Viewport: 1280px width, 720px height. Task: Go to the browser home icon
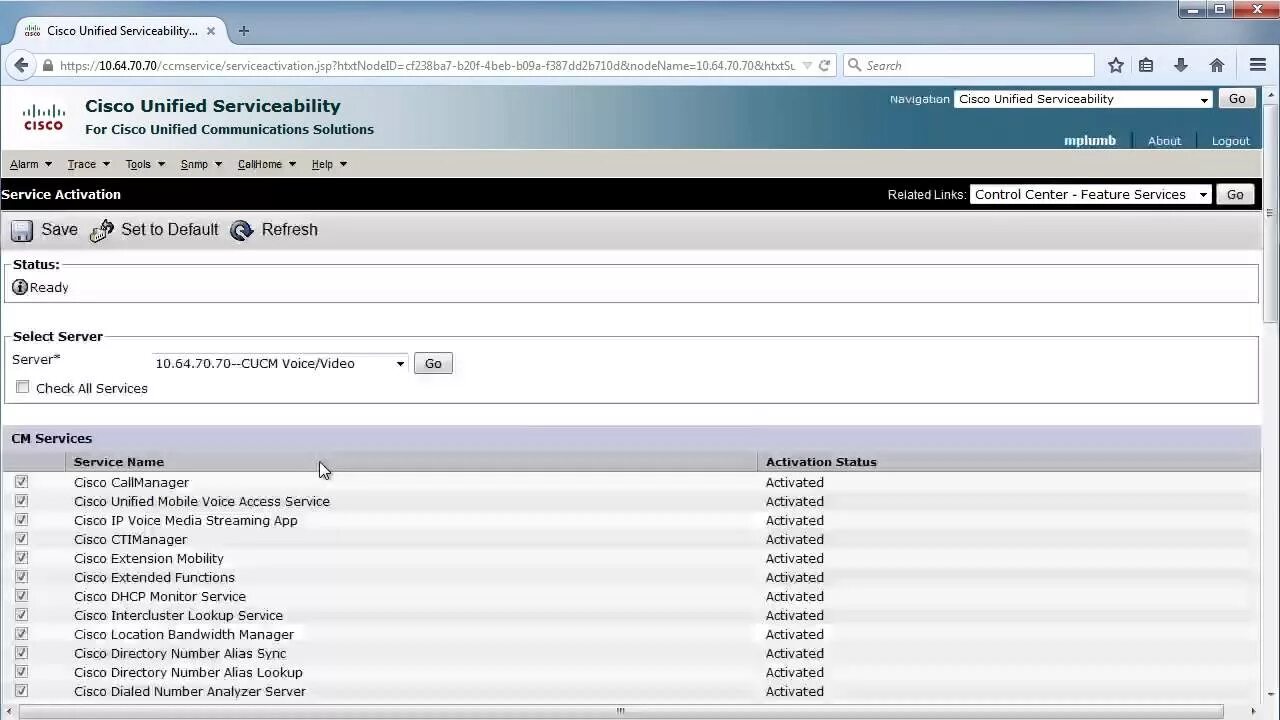pos(1217,65)
